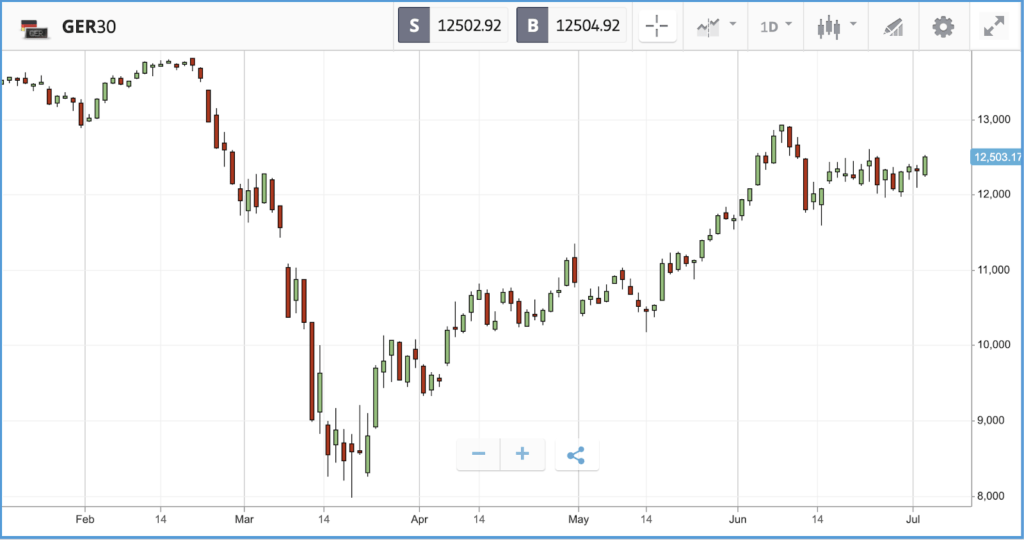Click the 12,503.17 current price label

click(x=997, y=157)
